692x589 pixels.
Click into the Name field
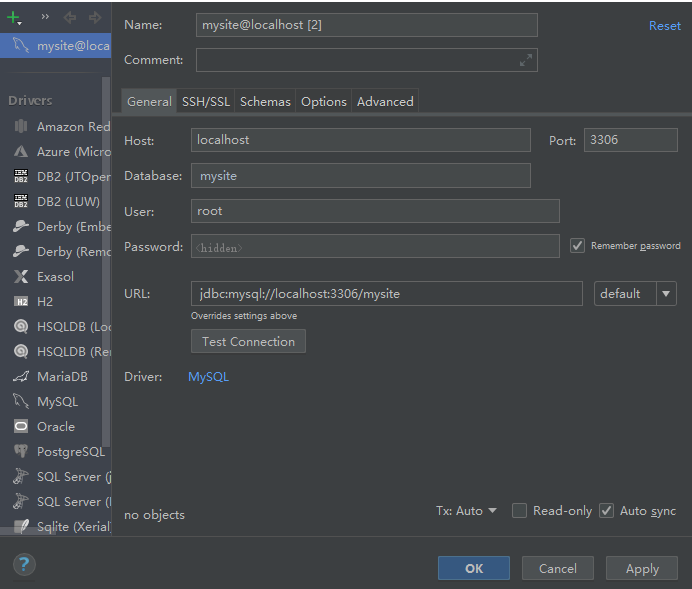click(367, 25)
